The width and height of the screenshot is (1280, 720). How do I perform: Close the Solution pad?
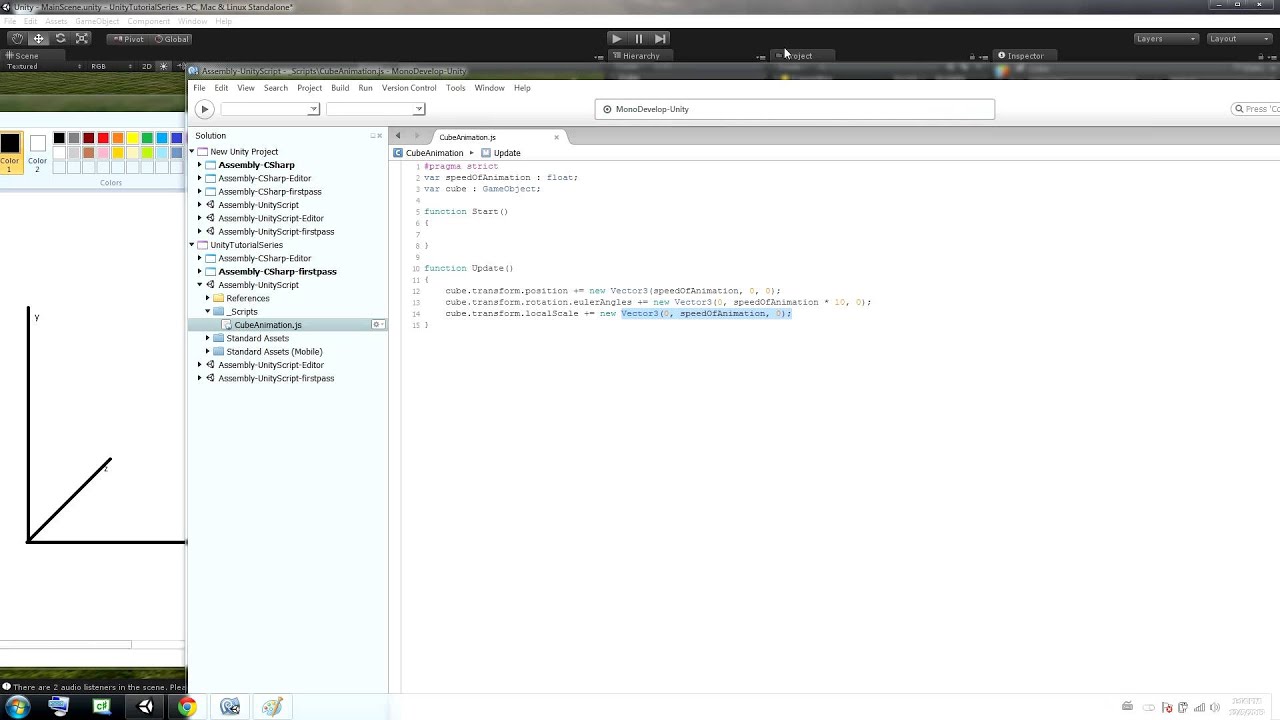(x=380, y=136)
